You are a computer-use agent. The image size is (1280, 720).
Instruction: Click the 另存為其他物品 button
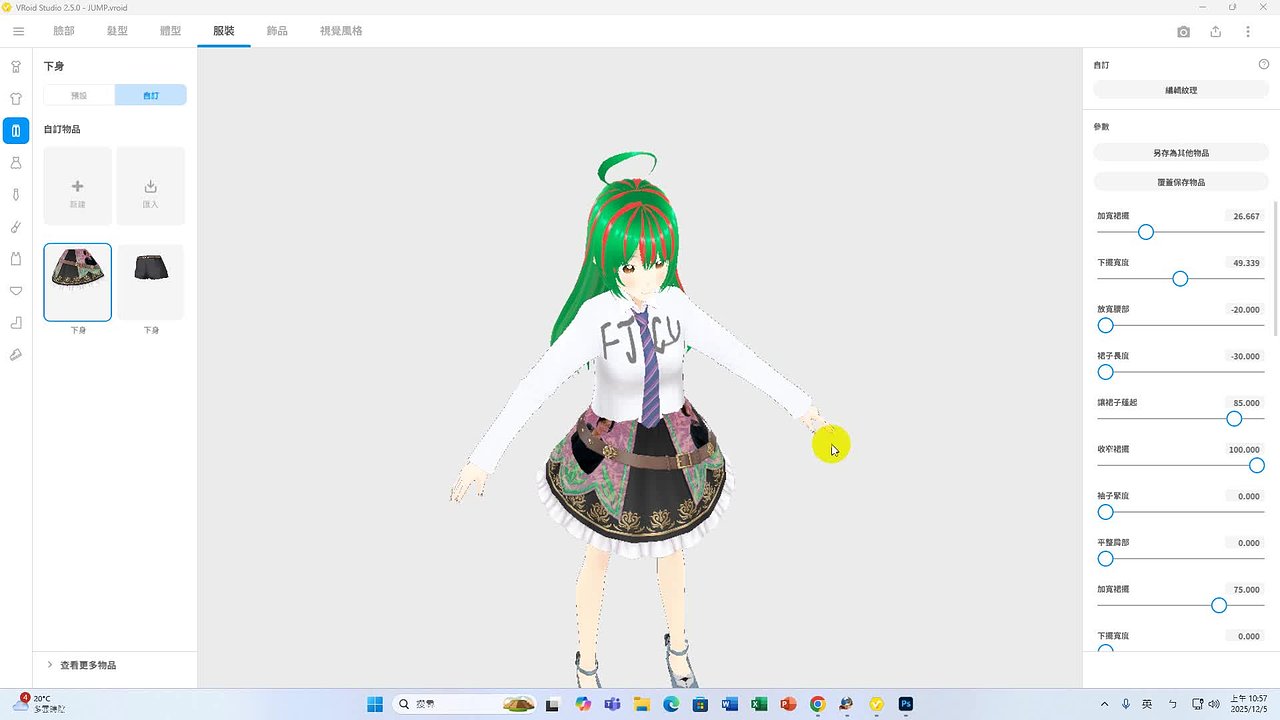tap(1181, 153)
